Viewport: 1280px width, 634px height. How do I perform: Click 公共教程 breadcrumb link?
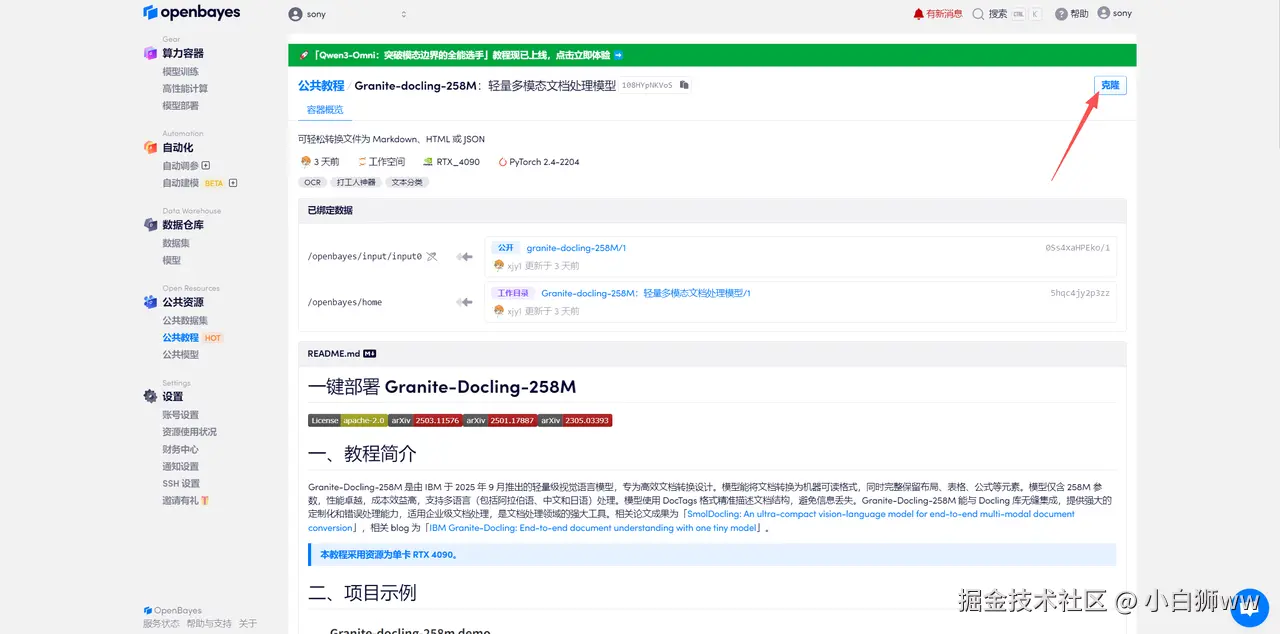pyautogui.click(x=321, y=86)
